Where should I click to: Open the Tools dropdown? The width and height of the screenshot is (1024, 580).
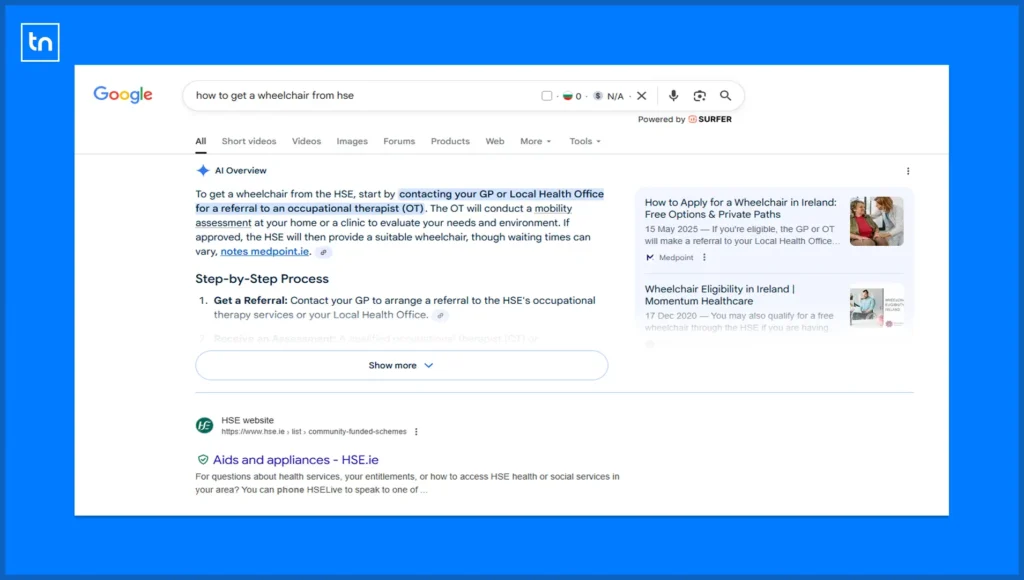pyautogui.click(x=585, y=141)
